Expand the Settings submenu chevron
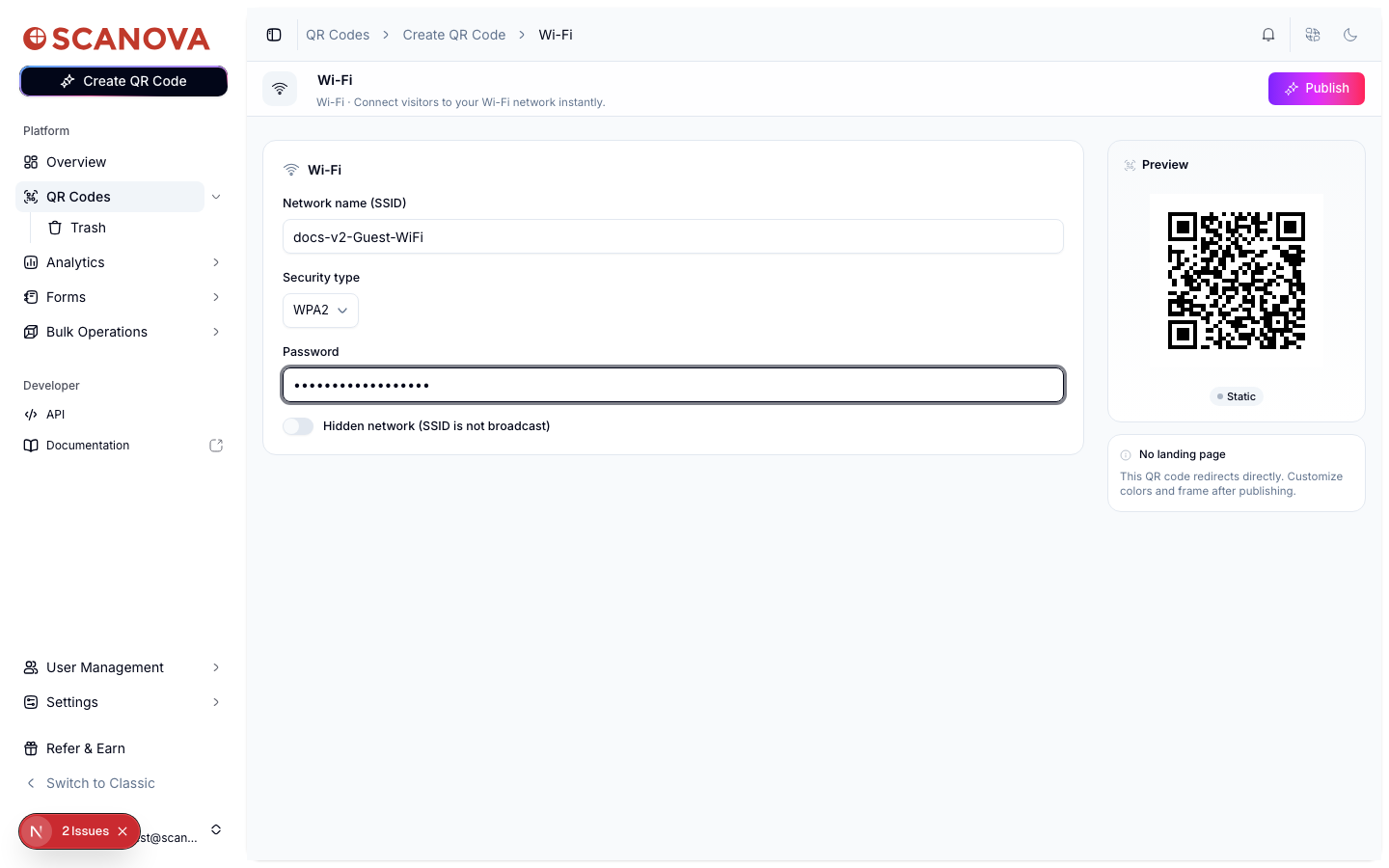 point(216,702)
